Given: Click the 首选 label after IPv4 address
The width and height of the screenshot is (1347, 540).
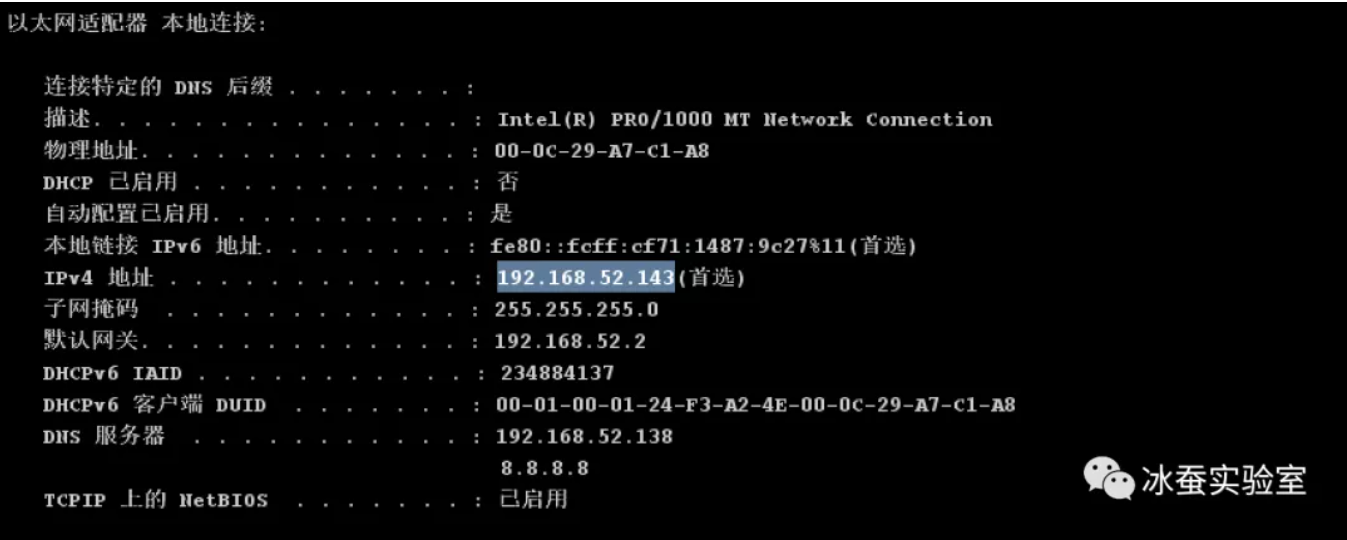Looking at the screenshot, I should point(711,278).
